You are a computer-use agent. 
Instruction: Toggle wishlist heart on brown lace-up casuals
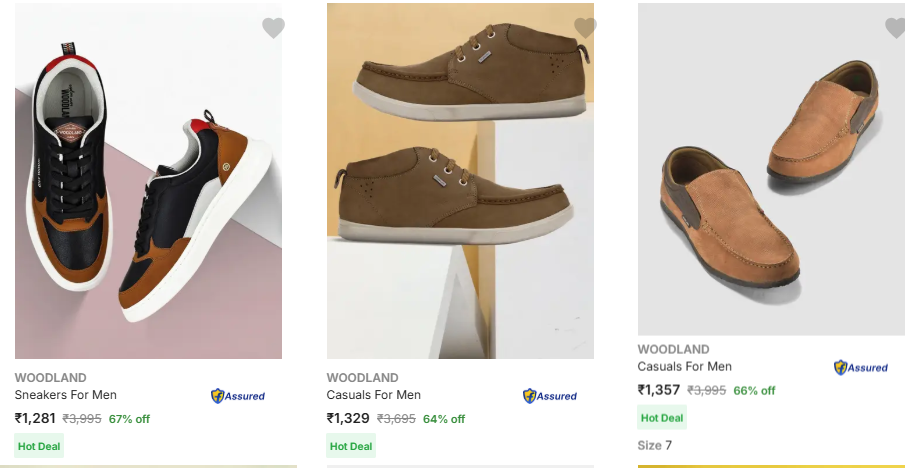click(585, 28)
